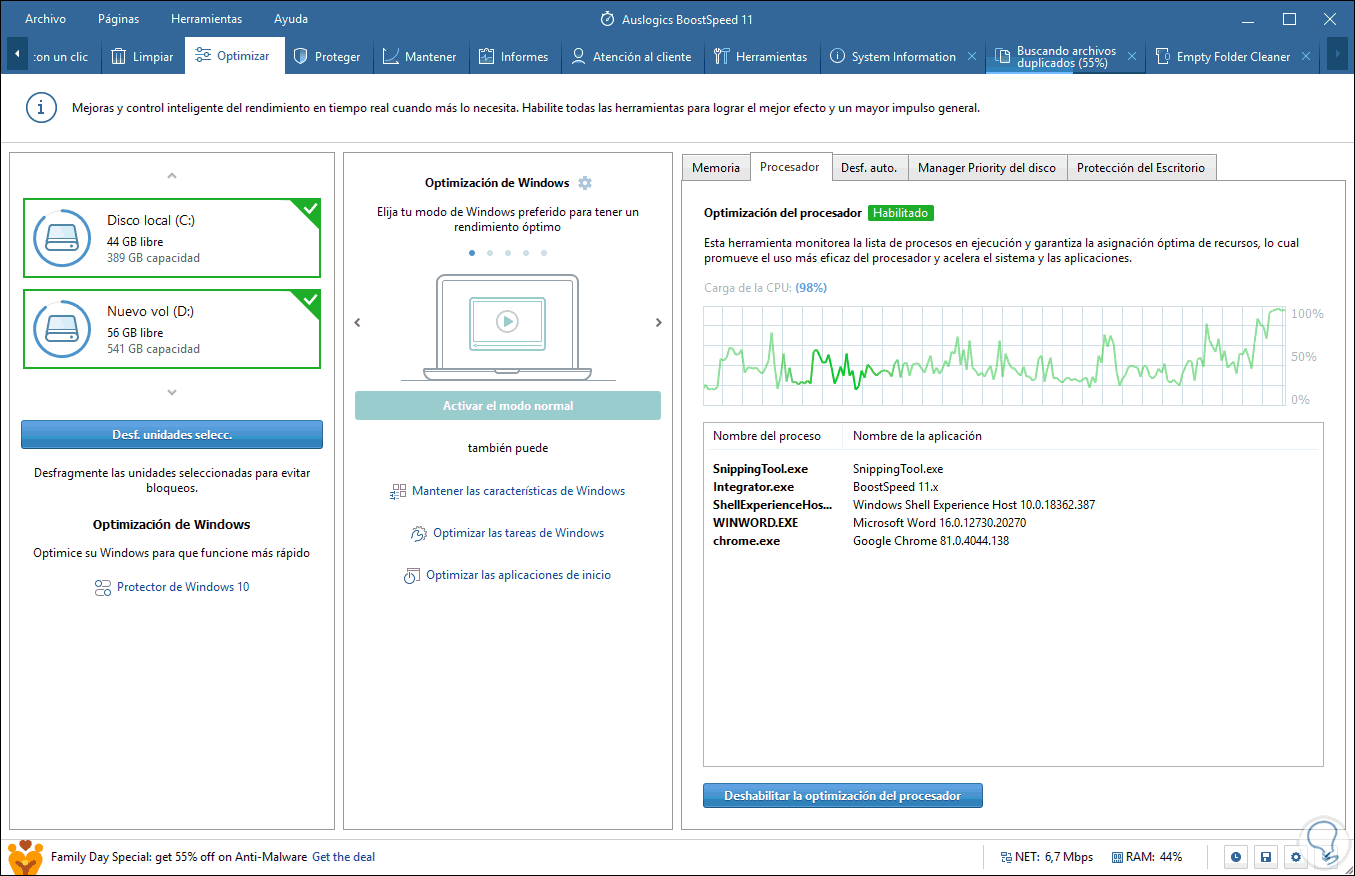Open Mantener las características de Windows link
Image resolution: width=1355 pixels, height=876 pixels.
pos(518,491)
